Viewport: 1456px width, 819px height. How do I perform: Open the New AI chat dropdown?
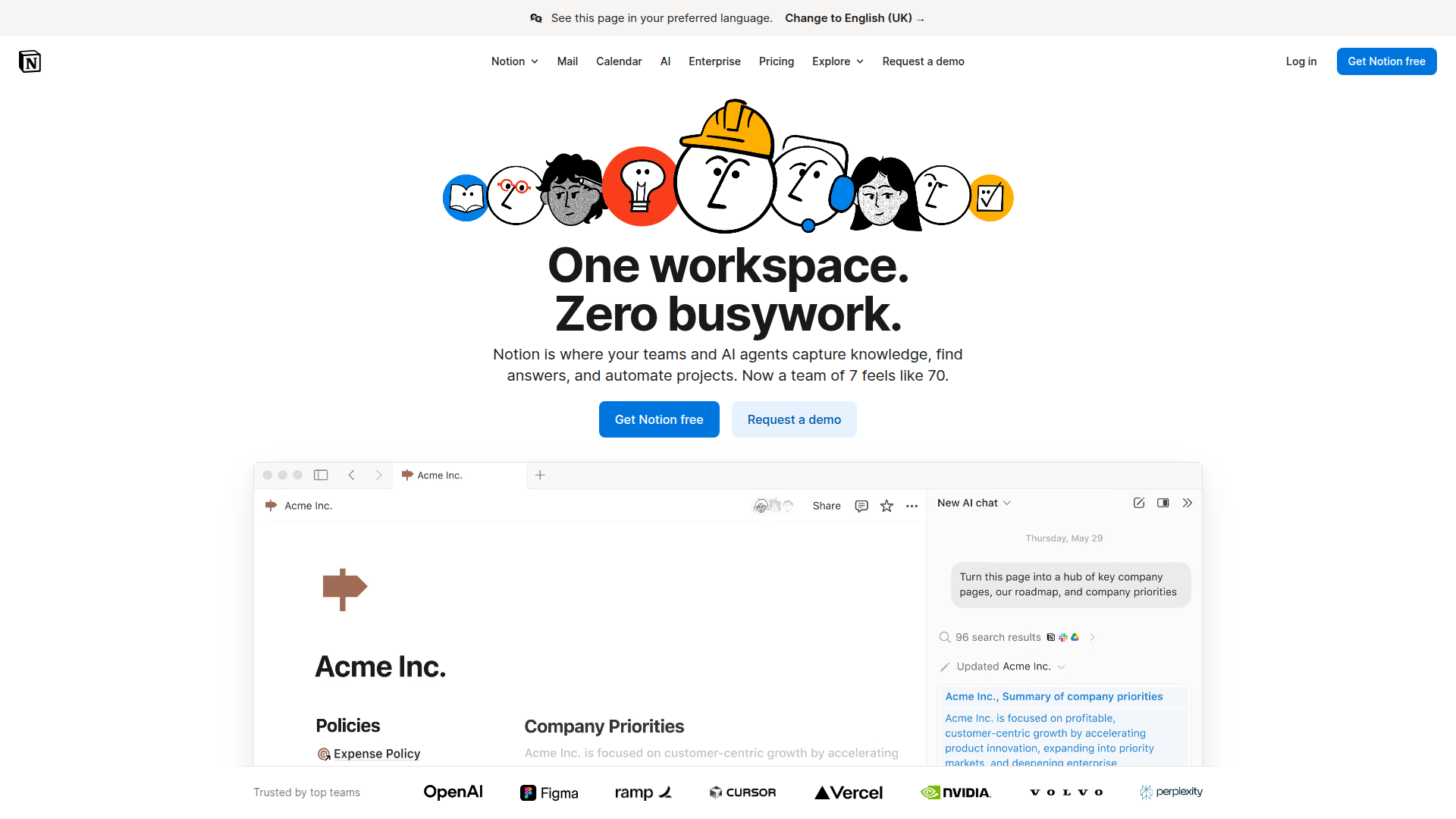point(974,503)
